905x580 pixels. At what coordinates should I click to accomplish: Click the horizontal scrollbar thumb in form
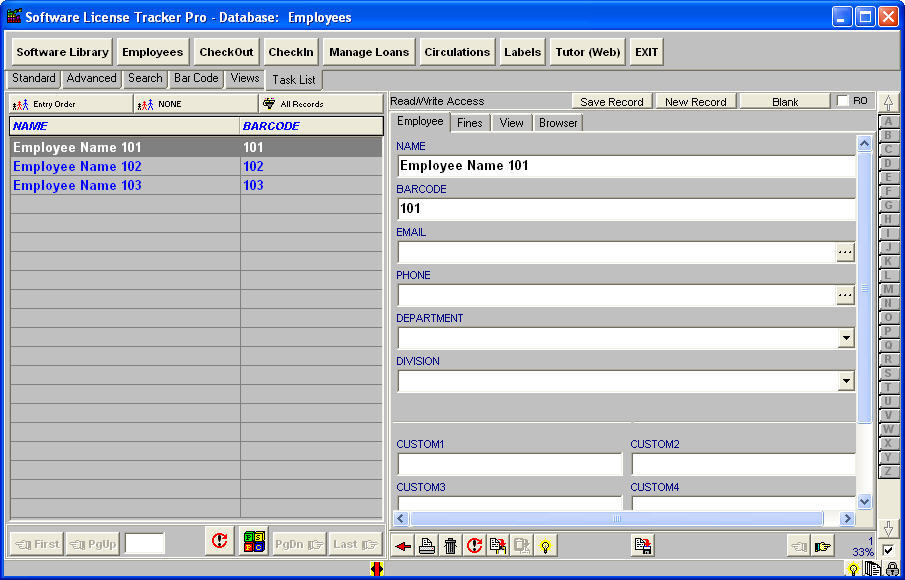coord(616,518)
